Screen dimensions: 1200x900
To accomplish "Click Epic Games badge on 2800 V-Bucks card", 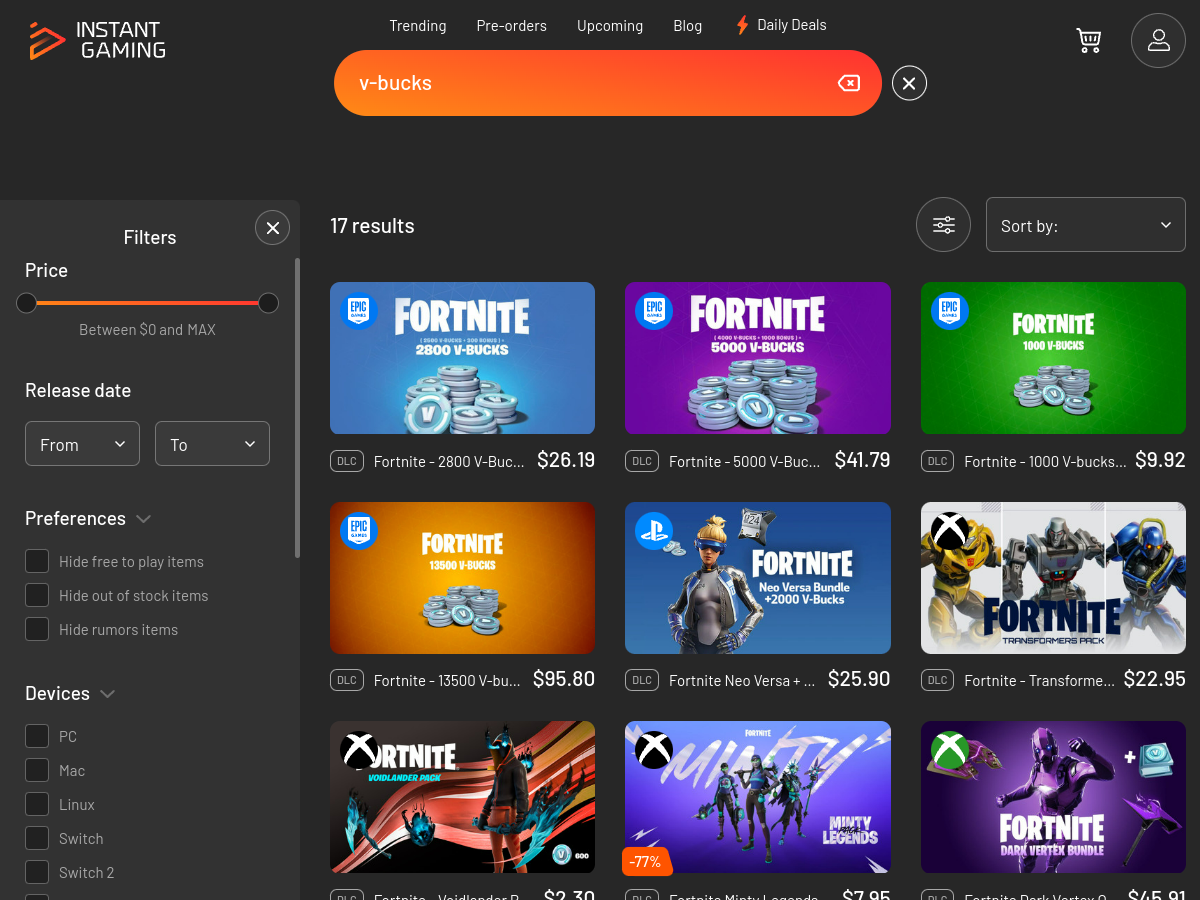I will pos(358,311).
